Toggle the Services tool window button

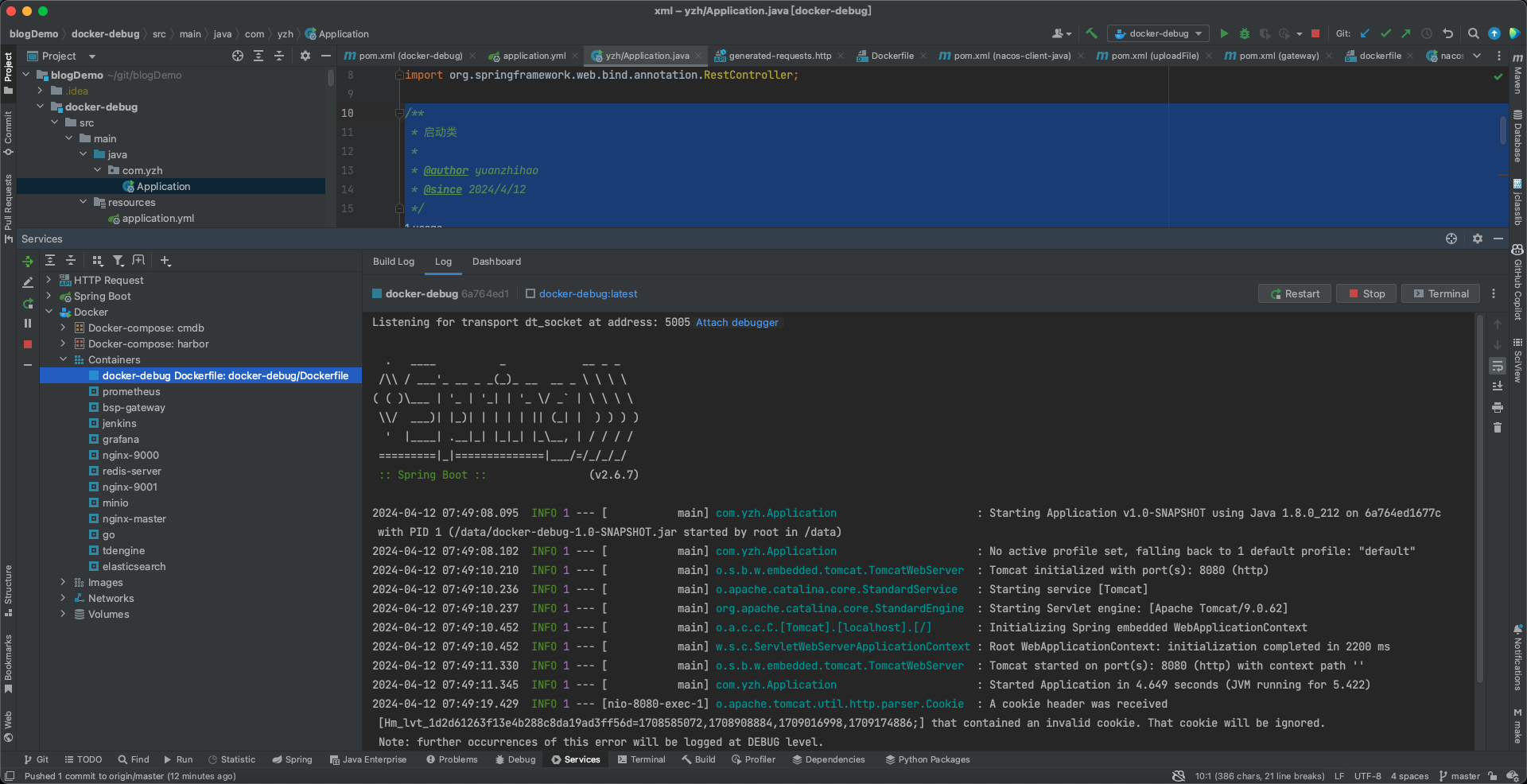pyautogui.click(x=575, y=759)
